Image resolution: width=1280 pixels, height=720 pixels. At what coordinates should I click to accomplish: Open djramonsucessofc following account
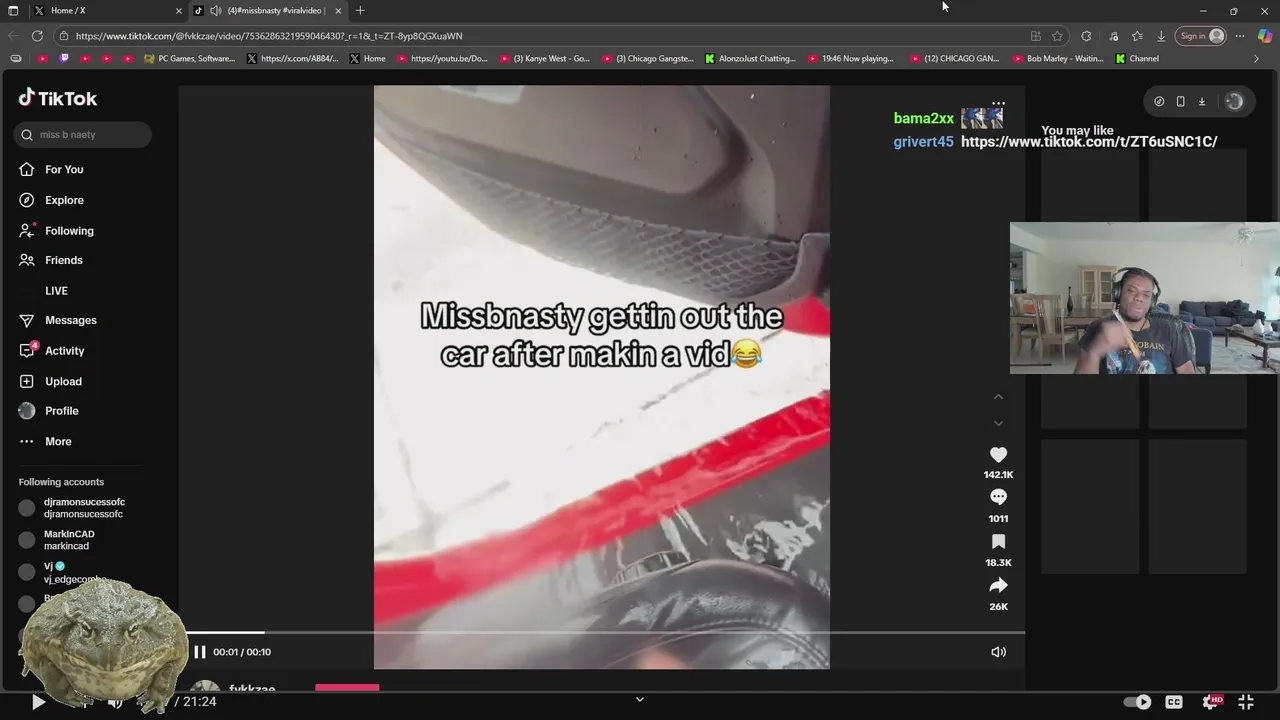[x=72, y=508]
